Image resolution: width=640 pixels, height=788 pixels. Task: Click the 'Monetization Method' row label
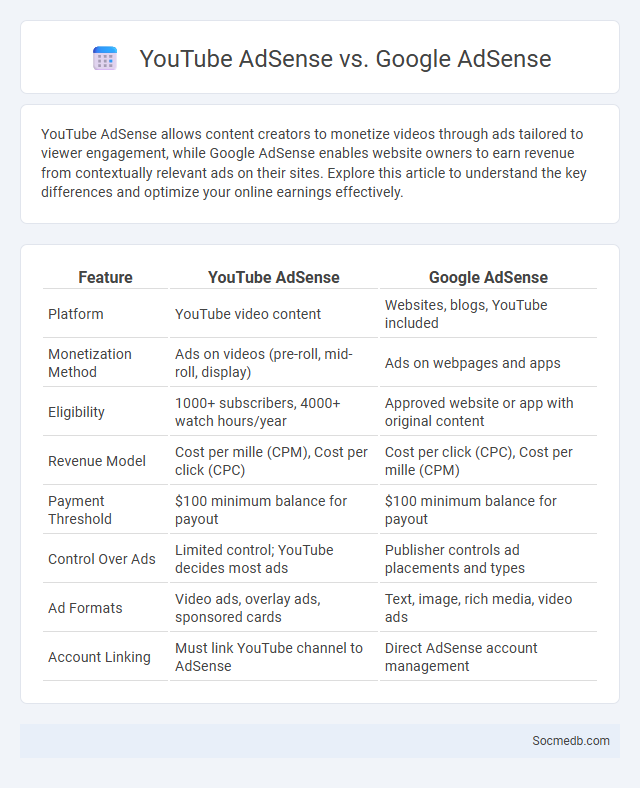89,363
